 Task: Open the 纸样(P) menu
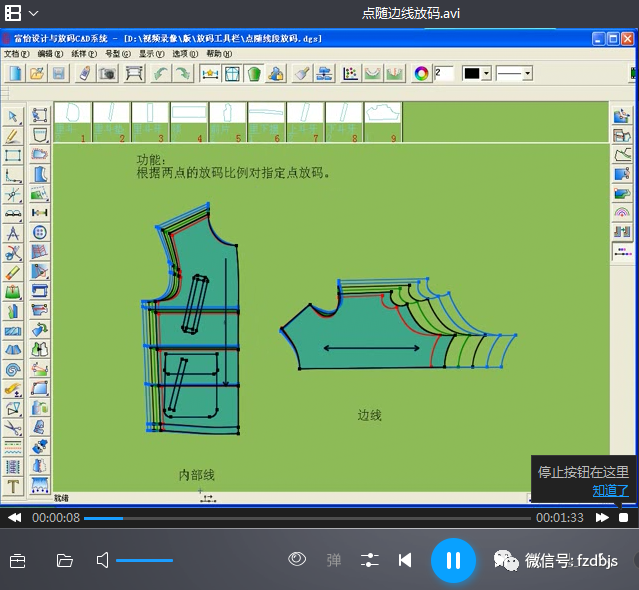(84, 54)
